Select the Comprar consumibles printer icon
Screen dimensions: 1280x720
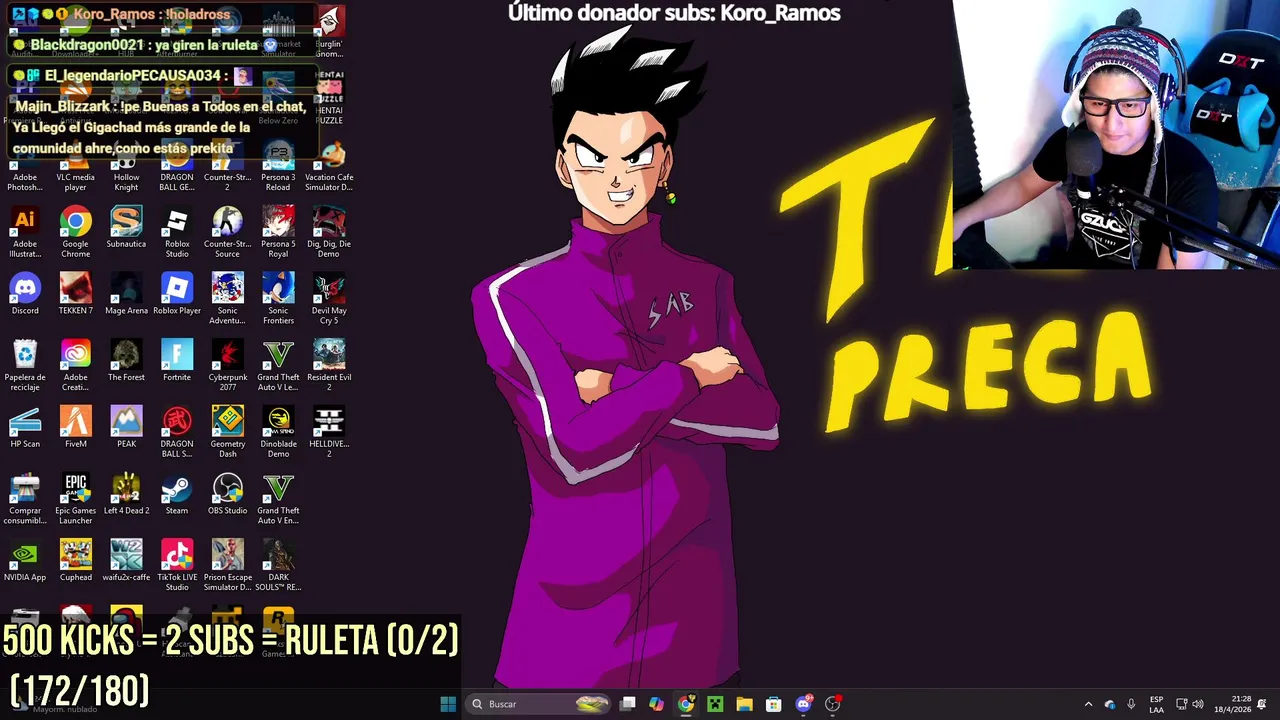(x=25, y=498)
